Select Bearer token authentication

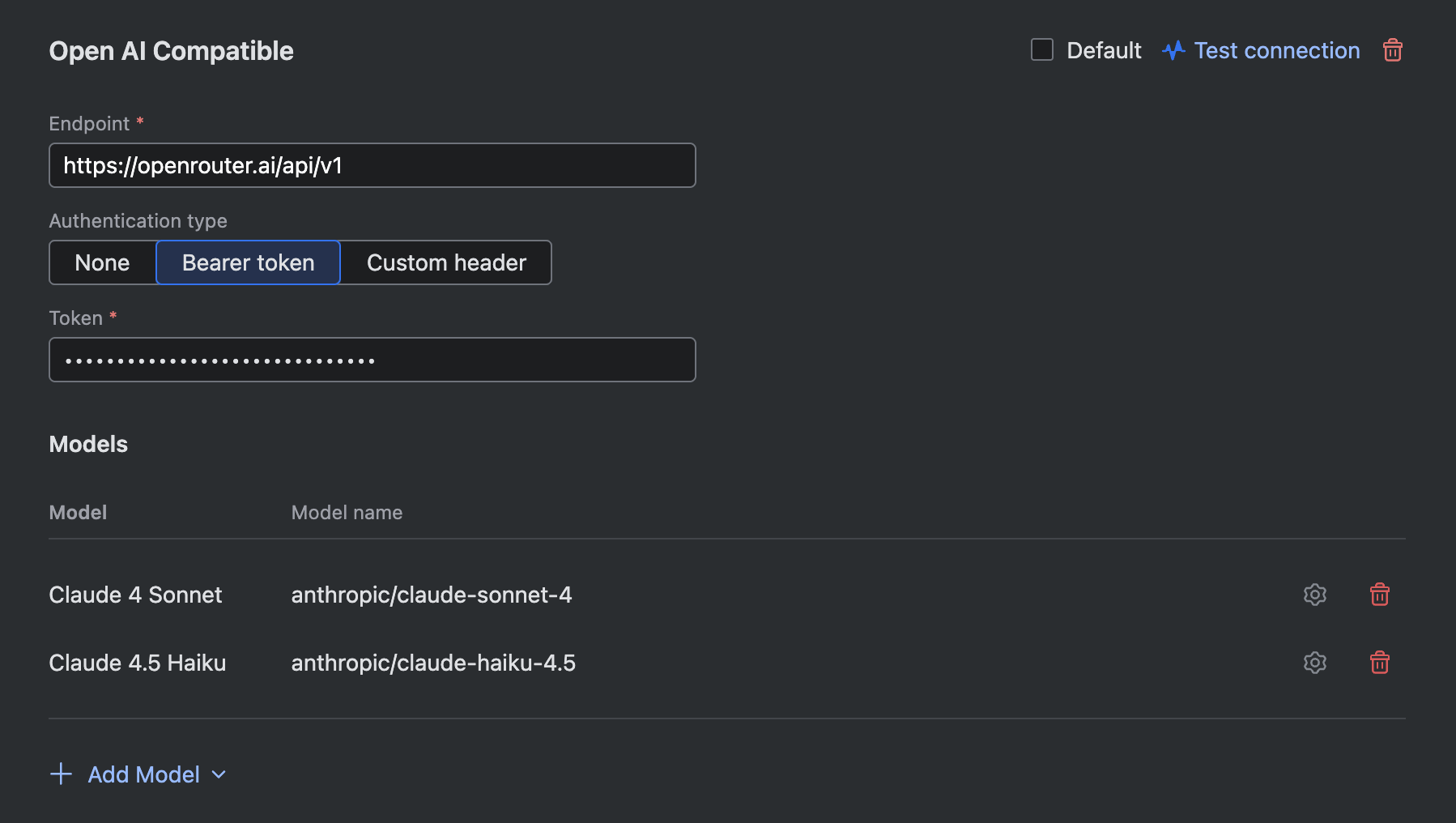click(x=248, y=262)
